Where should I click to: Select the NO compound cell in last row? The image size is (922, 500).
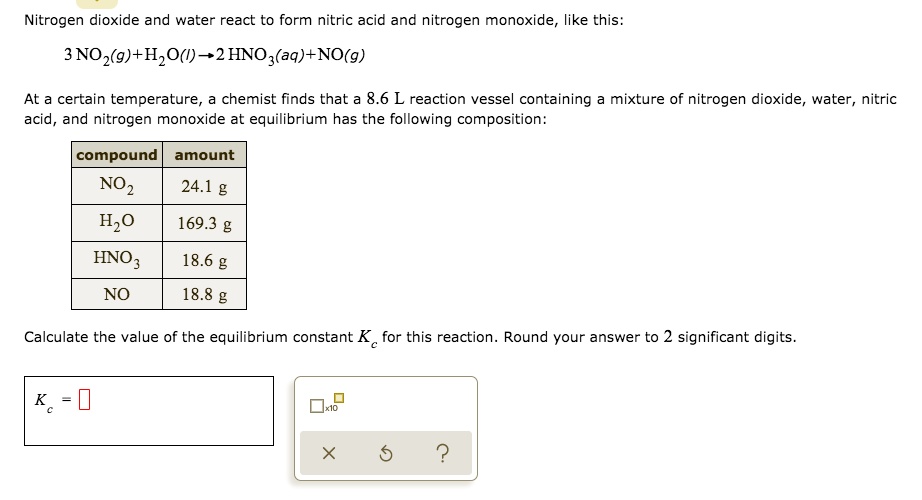click(116, 294)
